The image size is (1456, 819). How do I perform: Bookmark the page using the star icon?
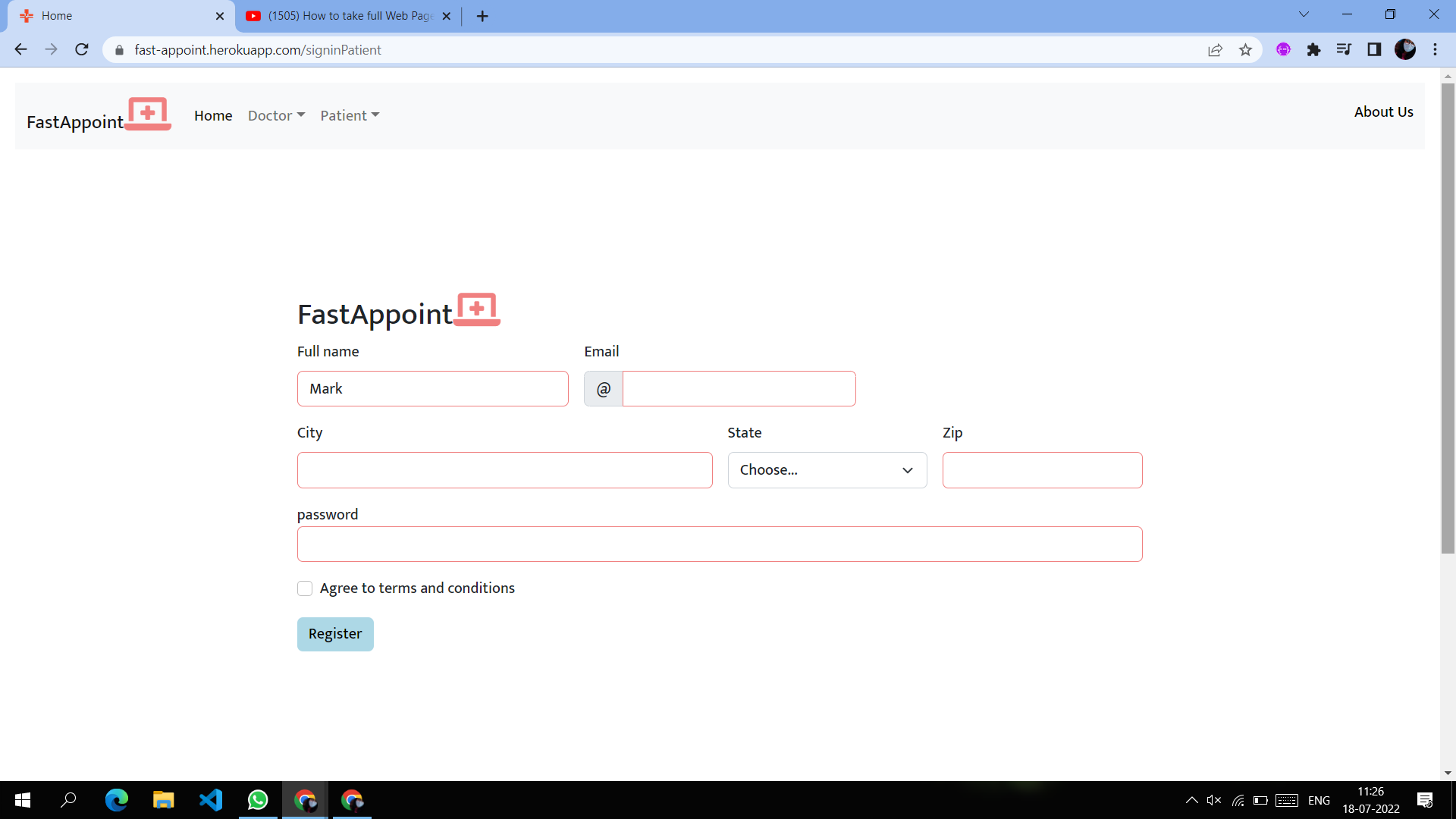(x=1246, y=49)
